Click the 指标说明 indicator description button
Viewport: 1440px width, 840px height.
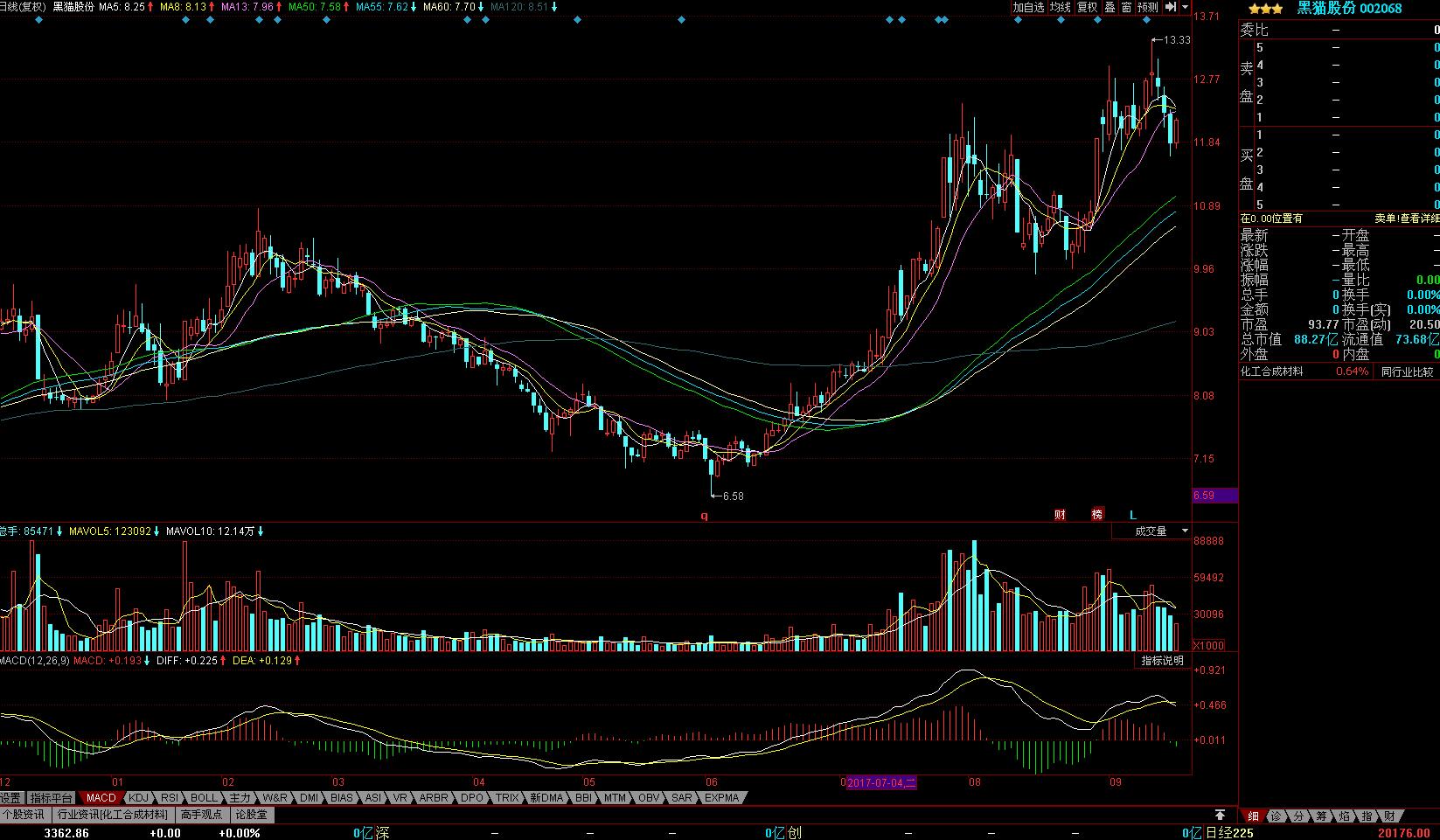click(1163, 661)
